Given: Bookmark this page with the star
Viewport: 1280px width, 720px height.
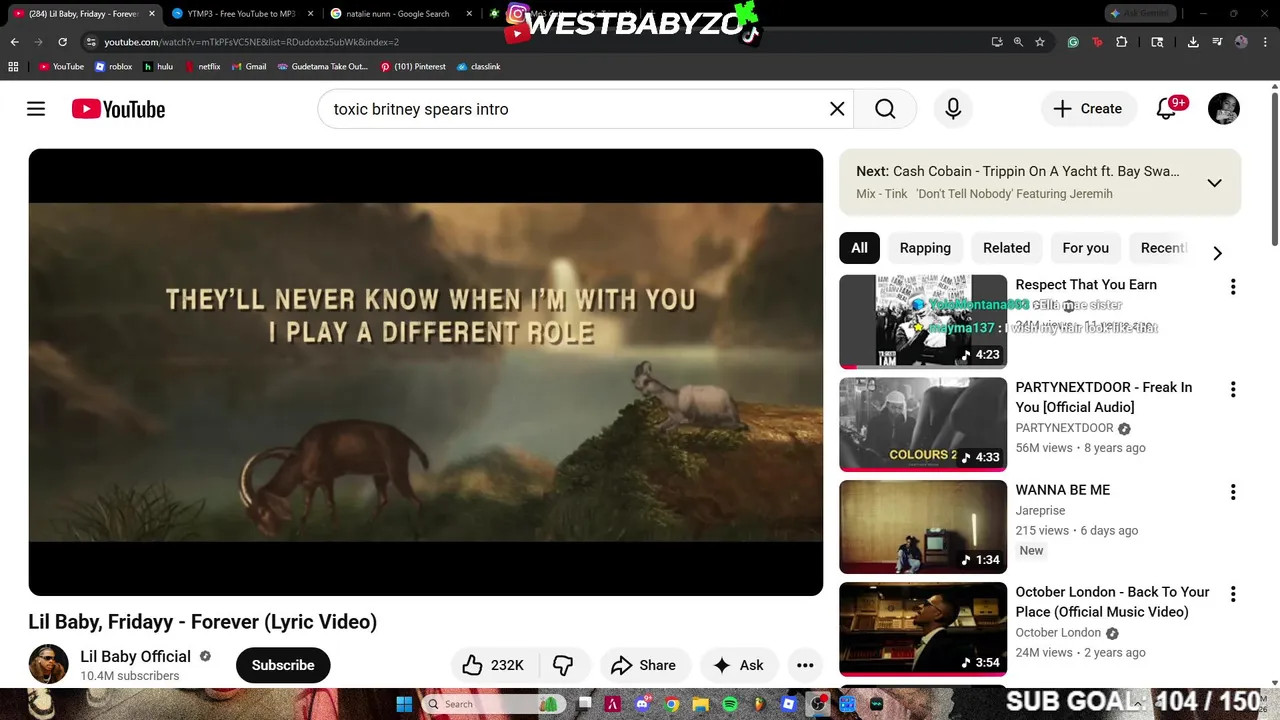Looking at the screenshot, I should click(x=1040, y=42).
